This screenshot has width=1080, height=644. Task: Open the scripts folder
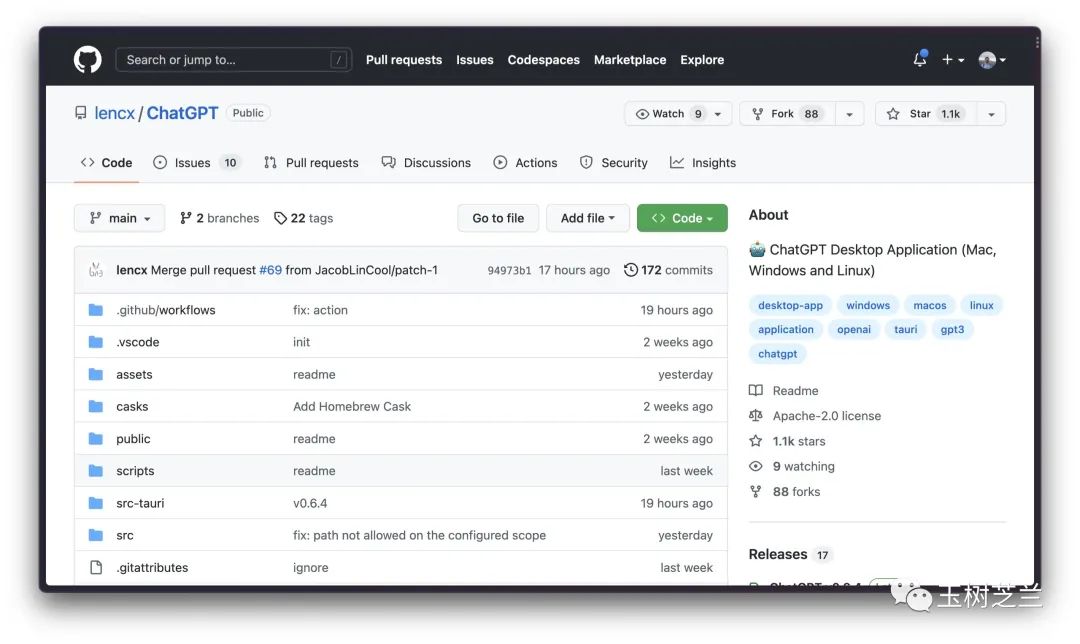click(x=135, y=471)
